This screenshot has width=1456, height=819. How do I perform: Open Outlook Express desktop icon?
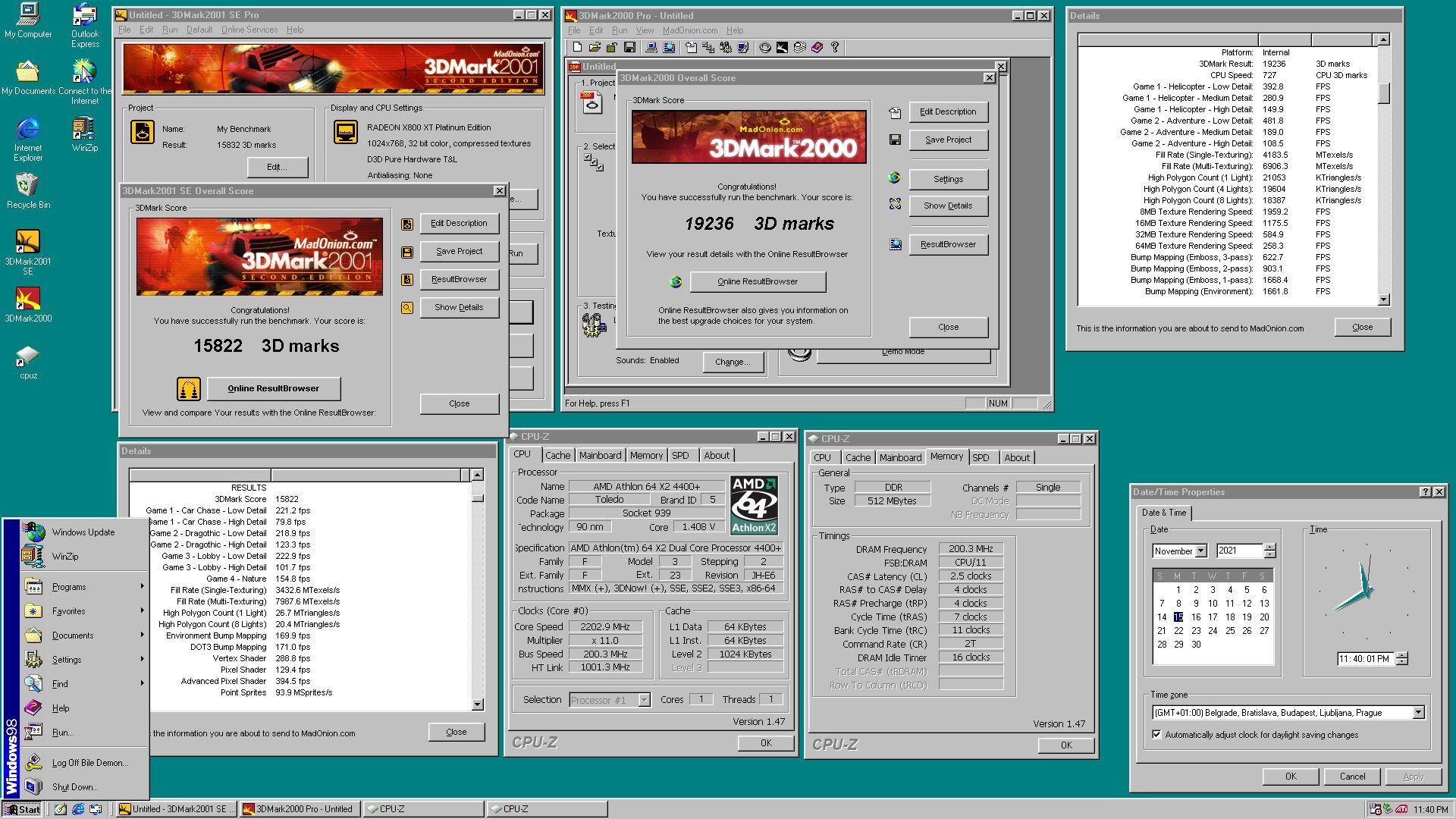(85, 25)
